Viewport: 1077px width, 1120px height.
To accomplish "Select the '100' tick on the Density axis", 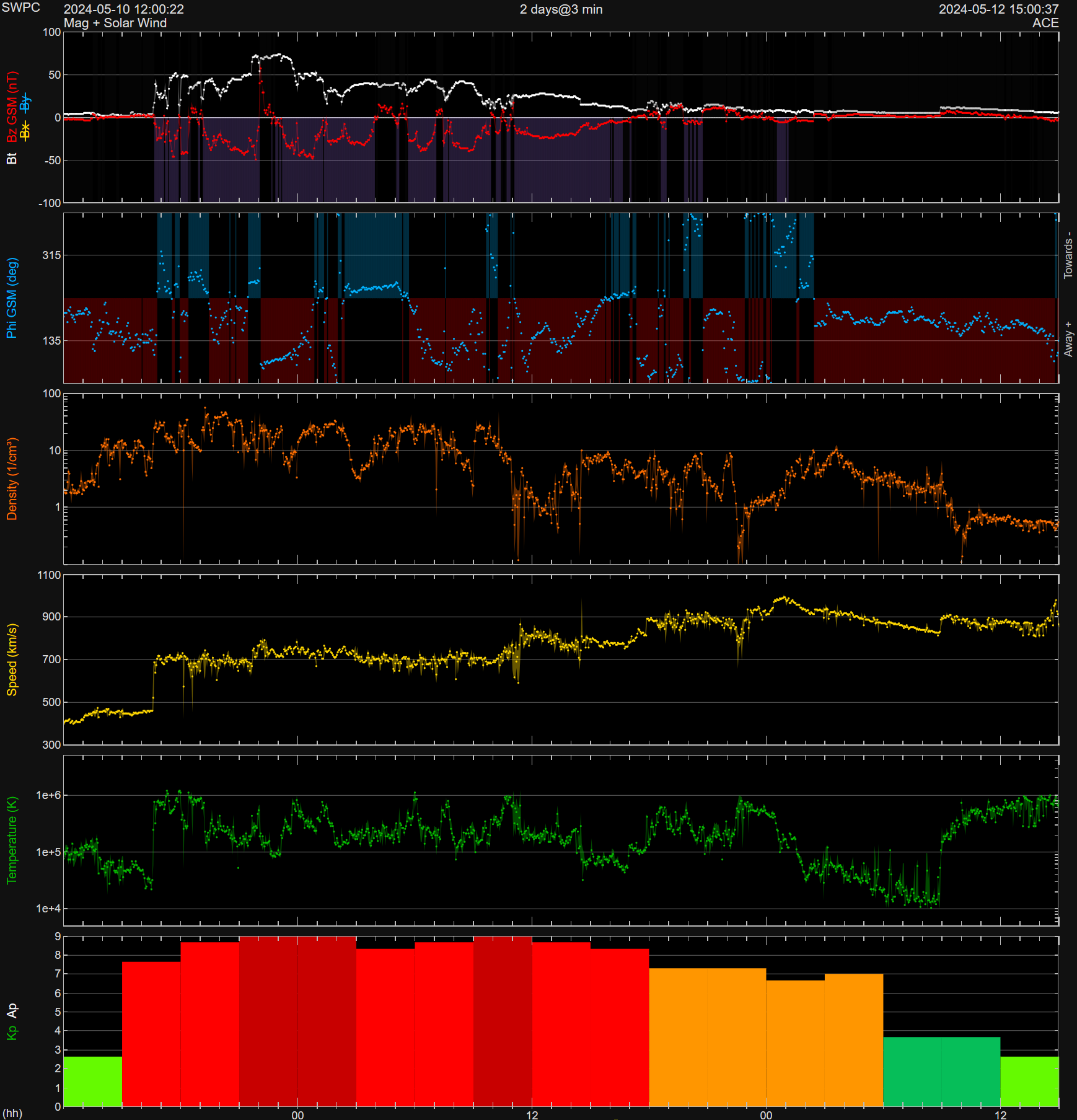I will point(52,394).
